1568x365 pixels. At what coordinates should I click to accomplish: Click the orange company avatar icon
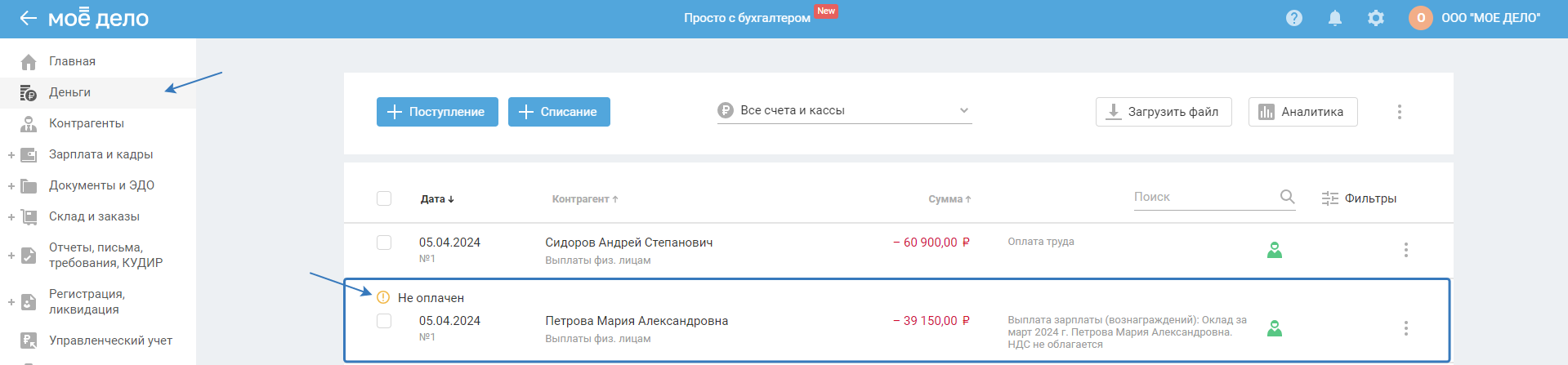point(1420,18)
